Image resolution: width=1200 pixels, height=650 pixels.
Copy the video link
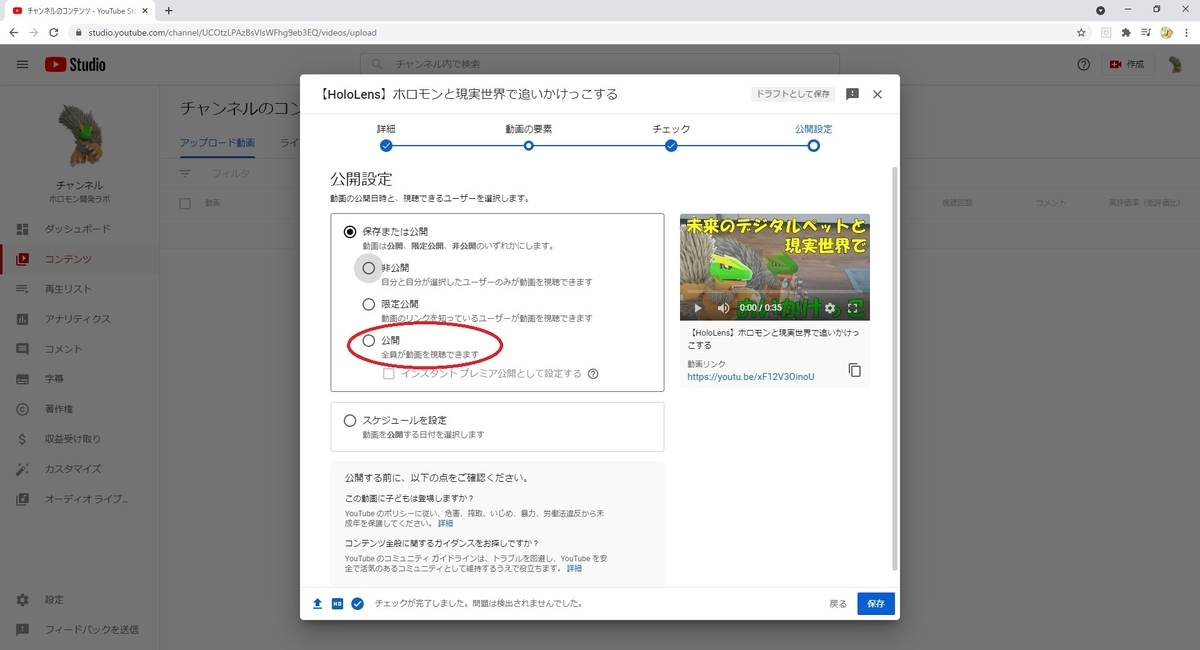coord(854,370)
